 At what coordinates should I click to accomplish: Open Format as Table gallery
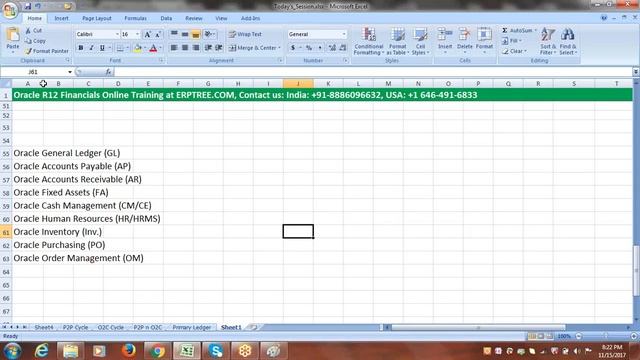(398, 41)
